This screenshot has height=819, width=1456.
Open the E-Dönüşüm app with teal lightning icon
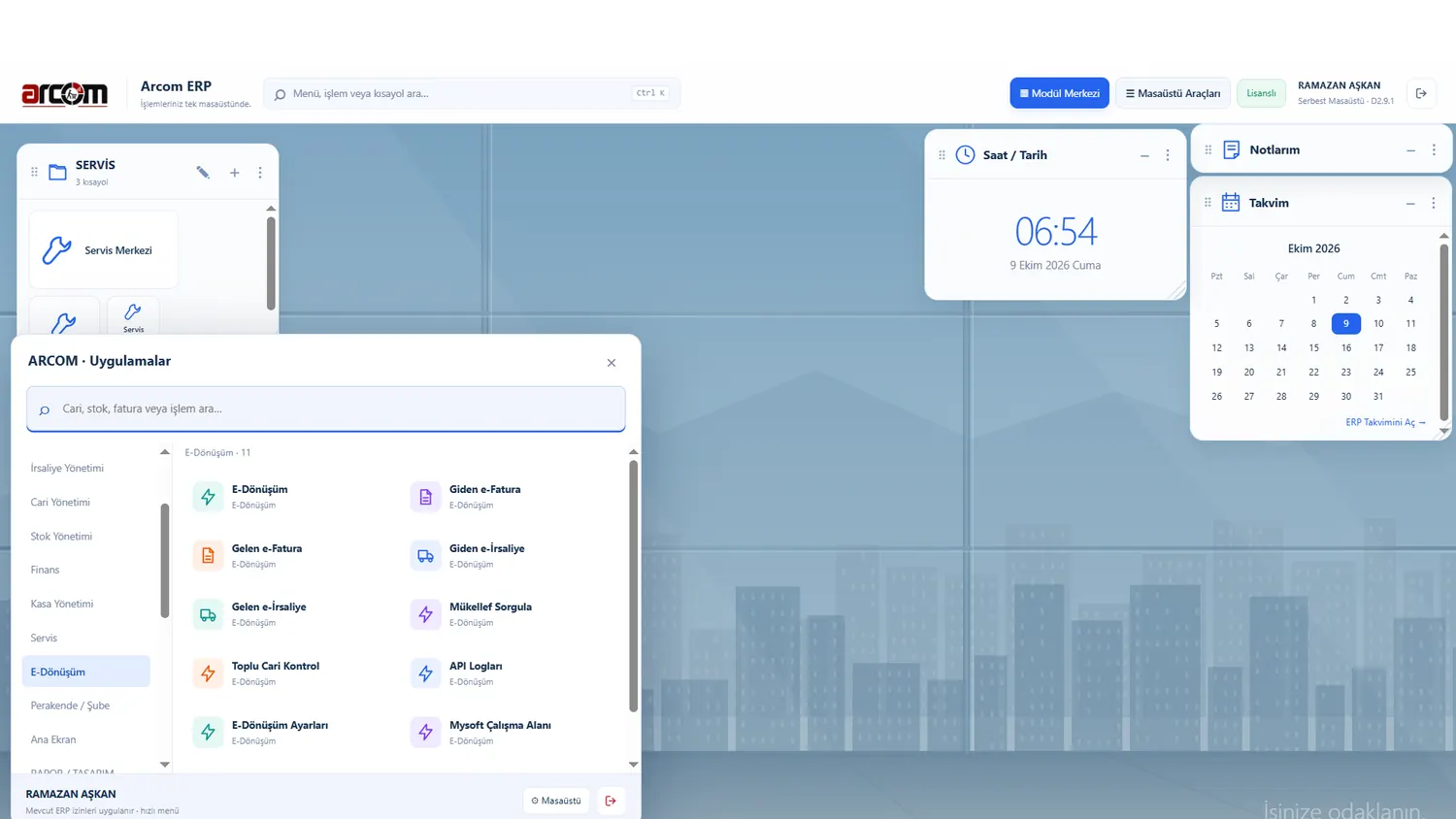(208, 497)
